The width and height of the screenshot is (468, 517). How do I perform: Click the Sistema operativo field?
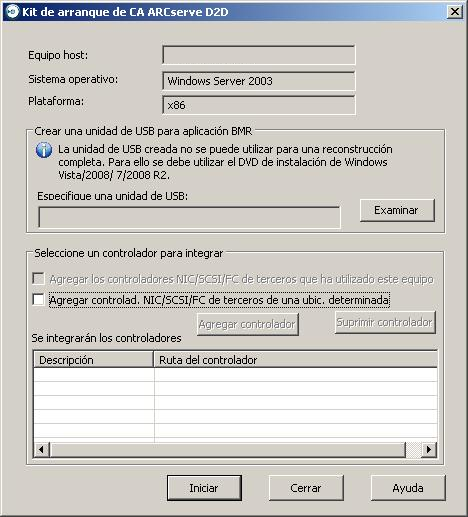(259, 81)
